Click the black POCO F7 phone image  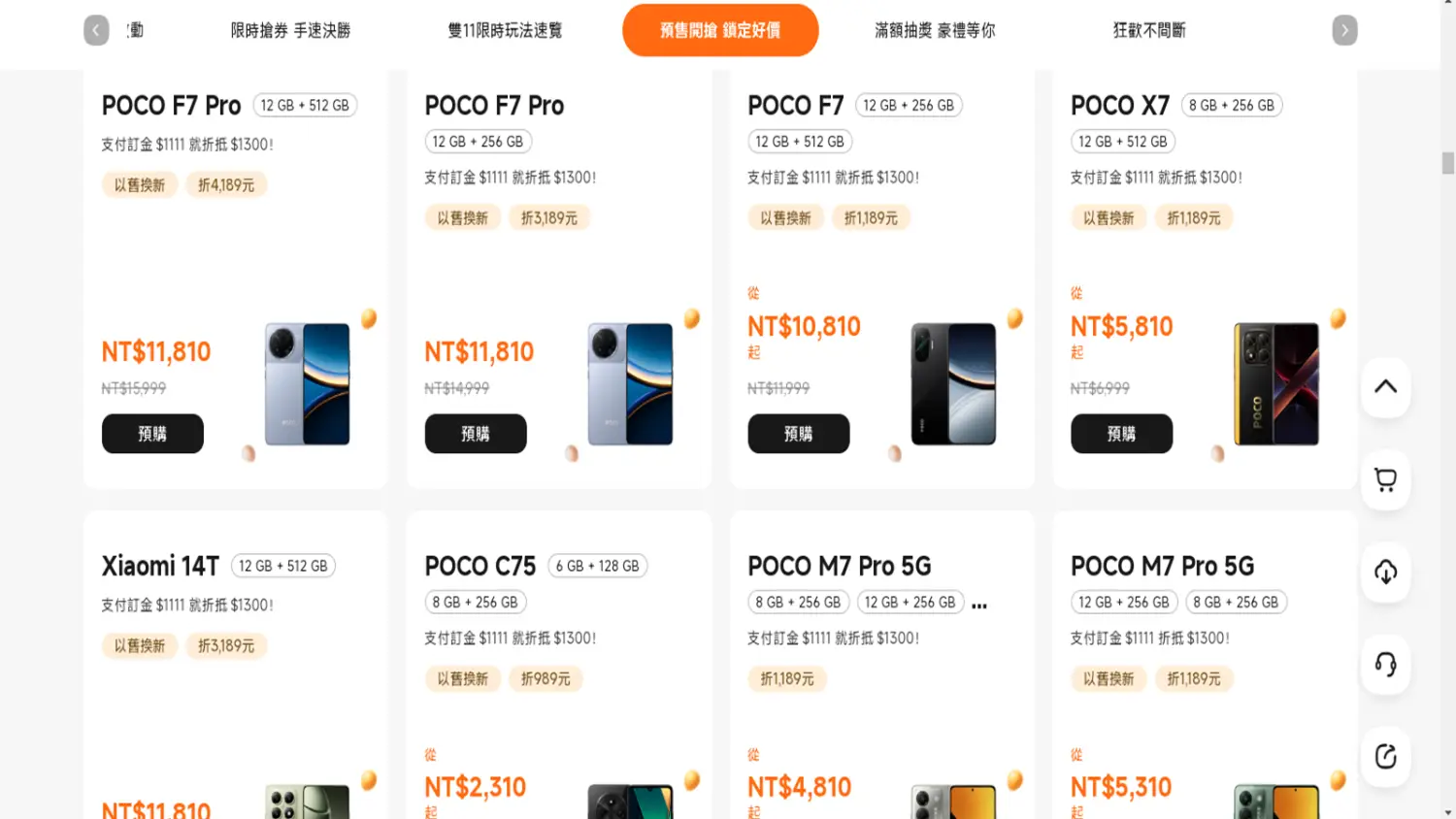952,384
